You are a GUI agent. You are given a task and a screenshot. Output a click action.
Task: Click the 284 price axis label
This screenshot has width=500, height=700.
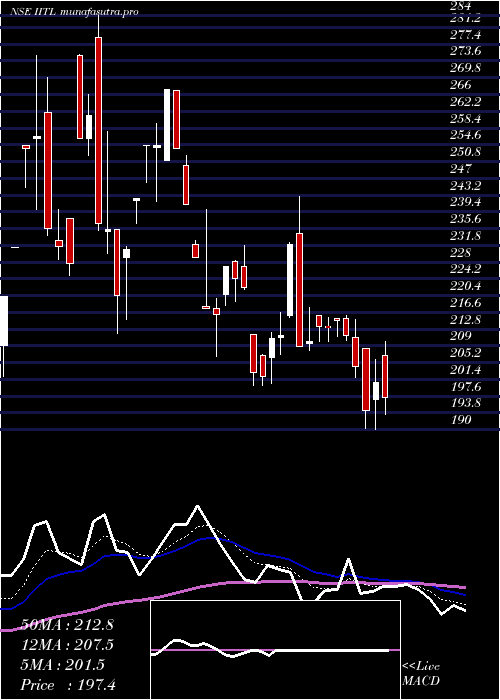pyautogui.click(x=460, y=6)
